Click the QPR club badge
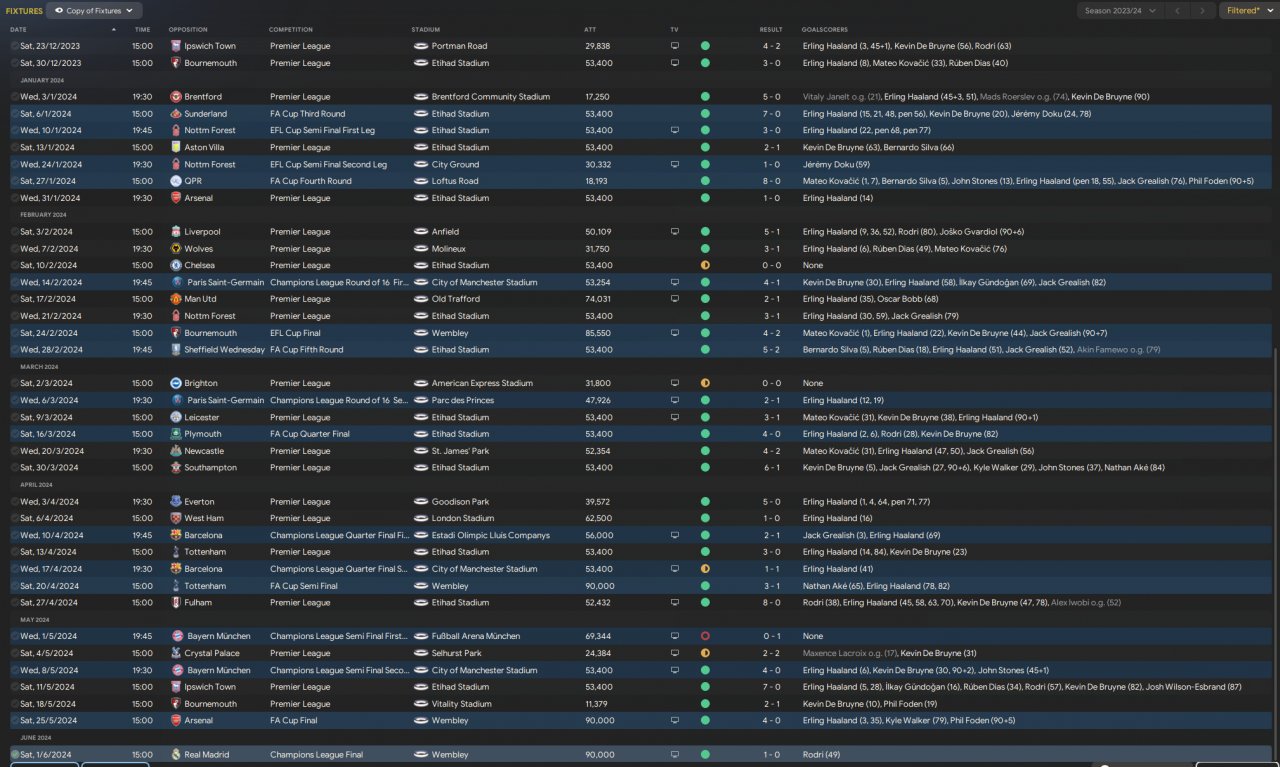 (x=176, y=181)
